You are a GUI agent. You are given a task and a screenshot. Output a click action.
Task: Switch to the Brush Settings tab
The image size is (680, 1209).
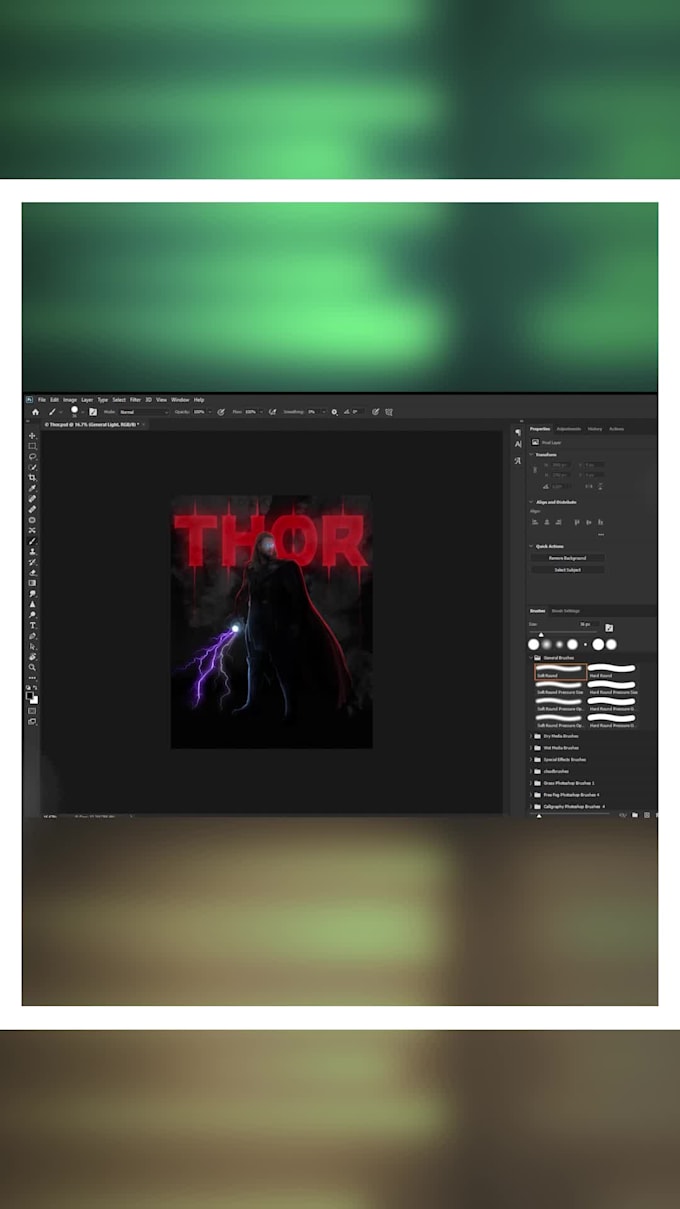click(x=565, y=611)
